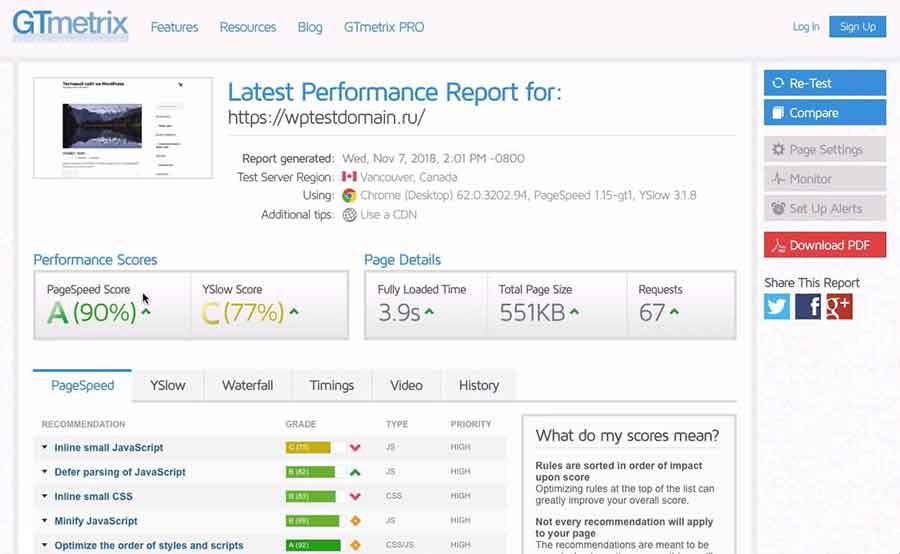Click the 67 requests value

652,313
